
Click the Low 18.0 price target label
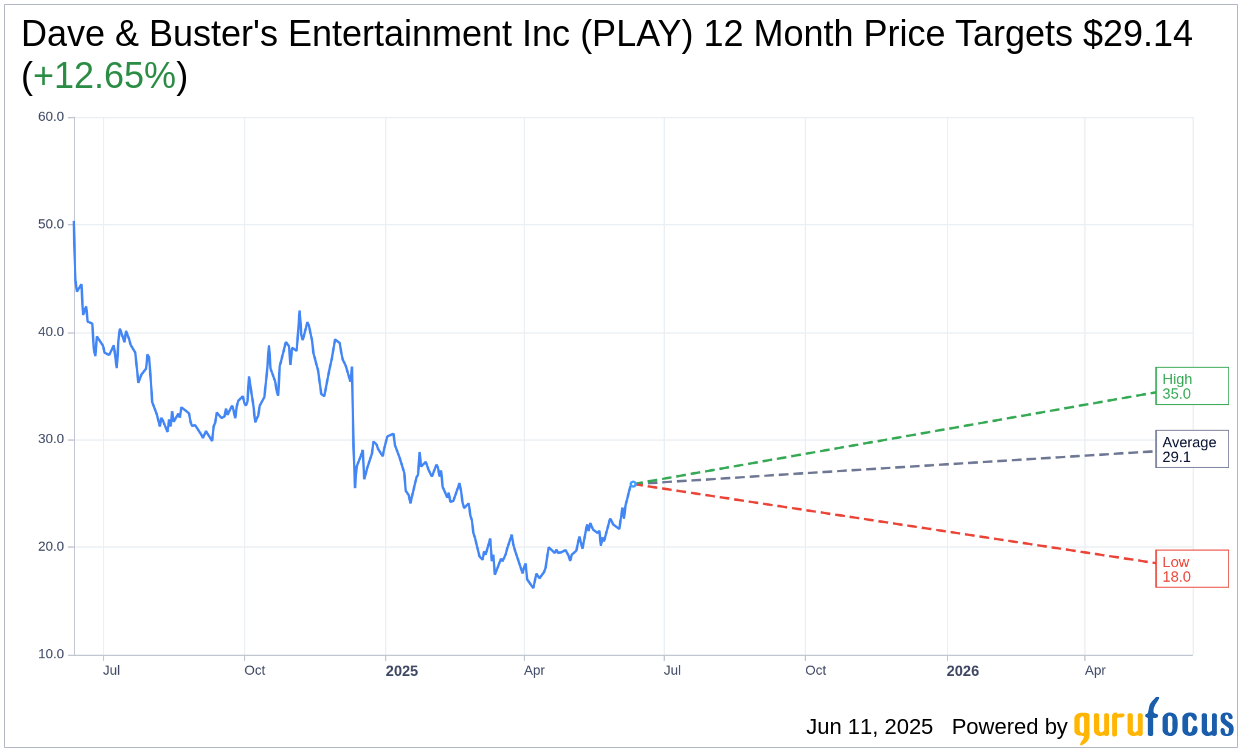pyautogui.click(x=1192, y=569)
